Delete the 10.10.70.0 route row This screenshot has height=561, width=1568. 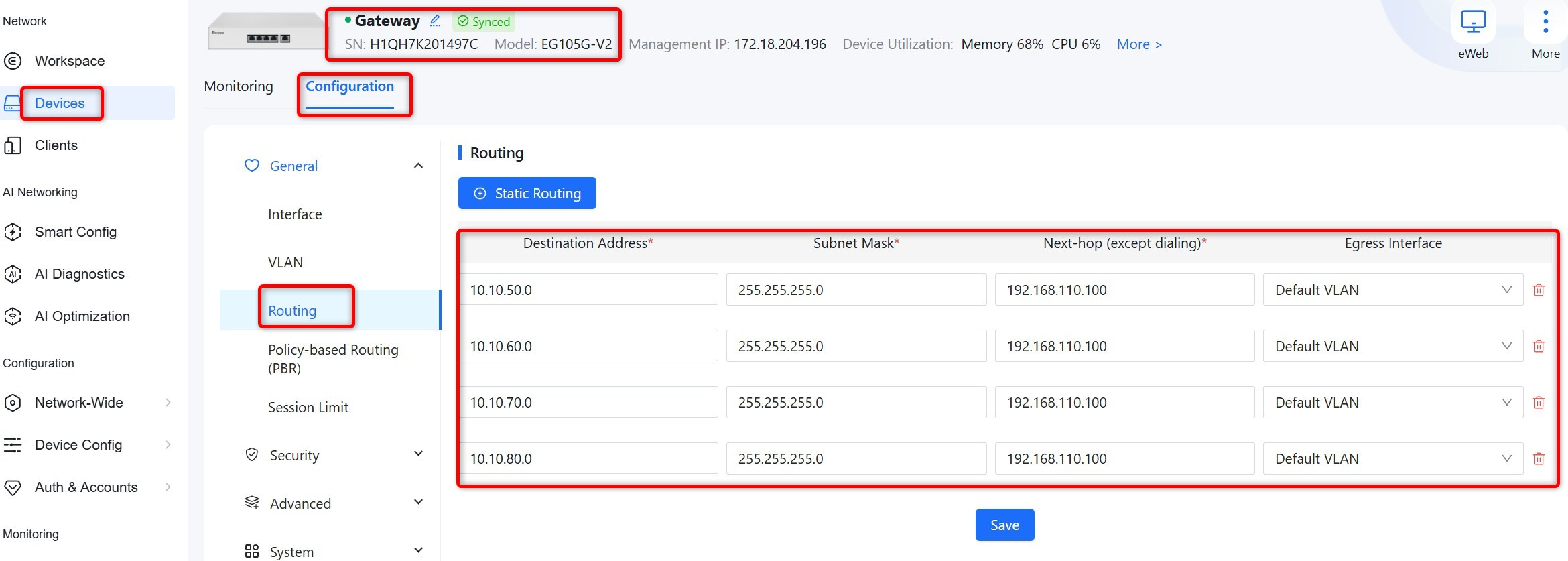[x=1539, y=403]
